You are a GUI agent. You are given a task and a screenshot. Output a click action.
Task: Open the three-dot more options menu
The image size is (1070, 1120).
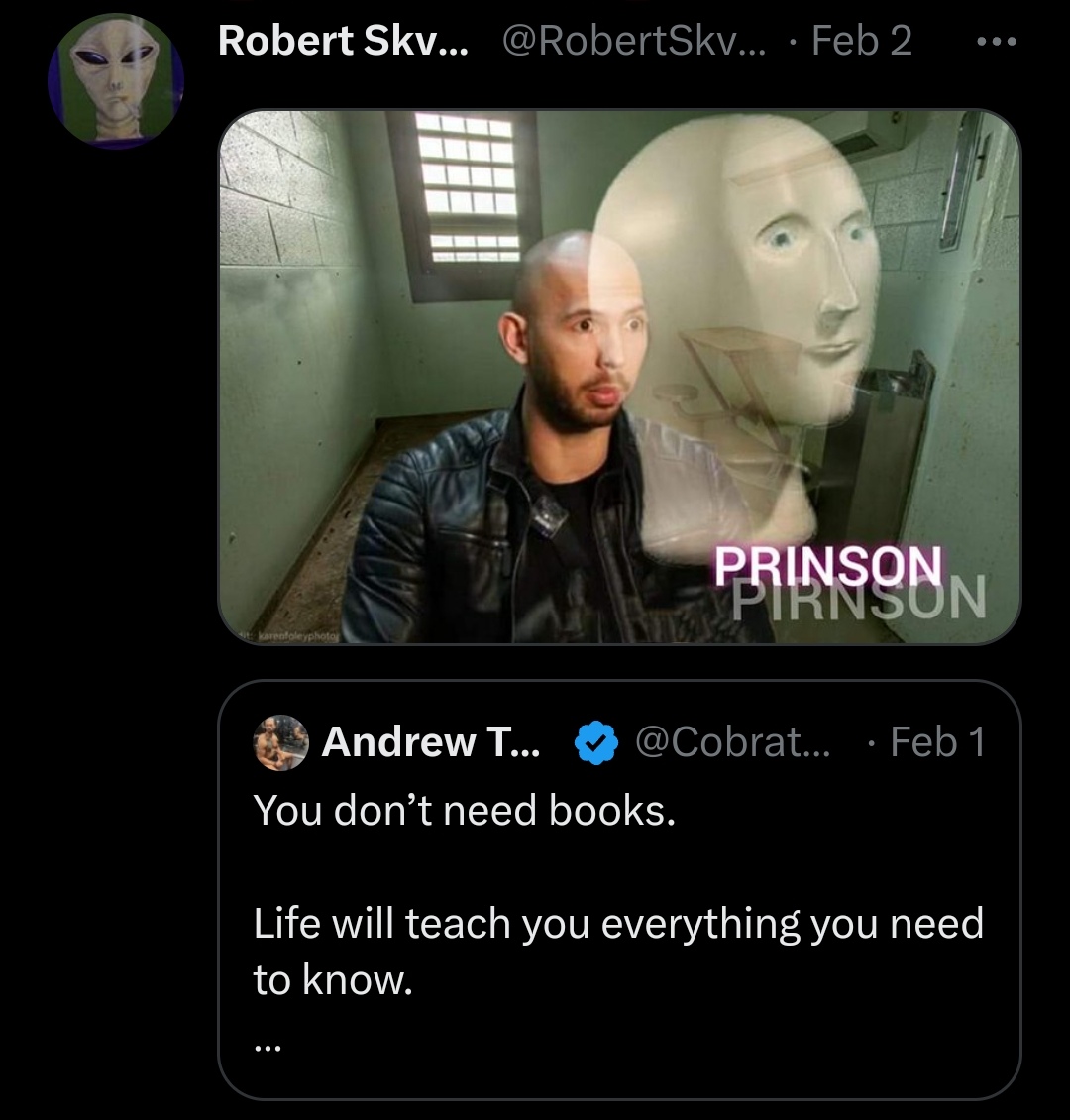click(997, 42)
